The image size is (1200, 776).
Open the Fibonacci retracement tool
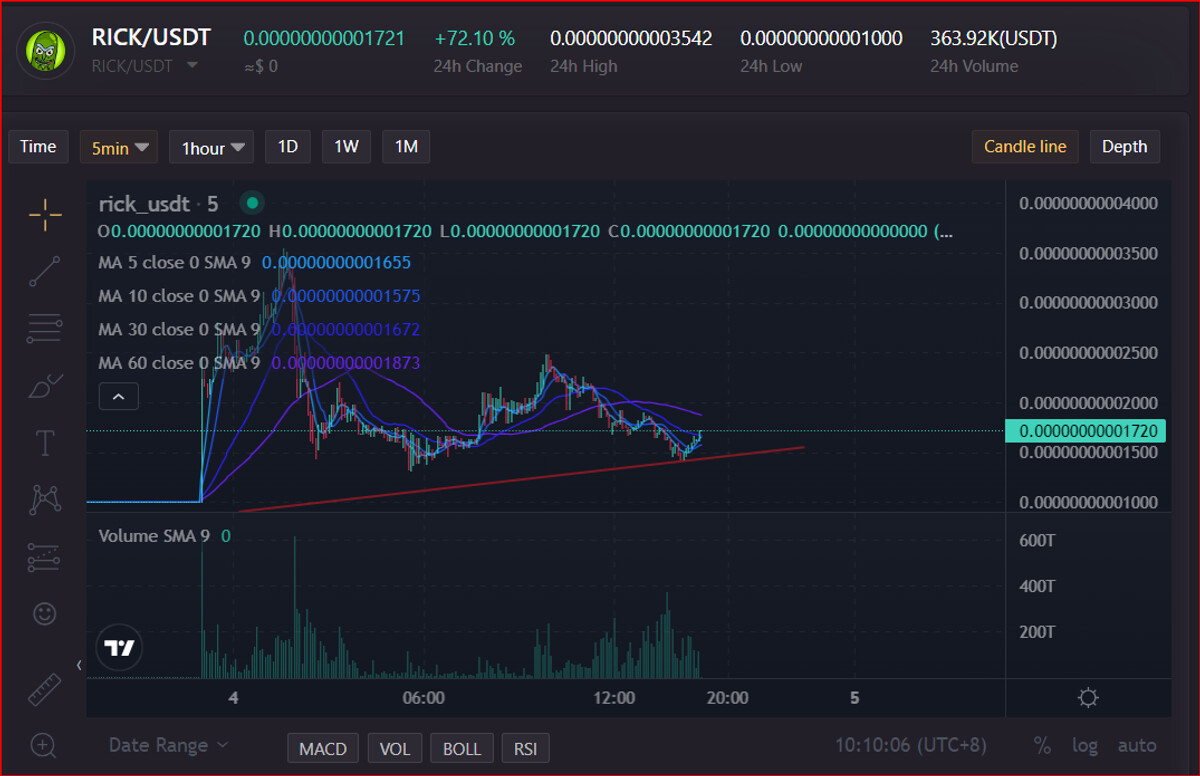pos(45,328)
